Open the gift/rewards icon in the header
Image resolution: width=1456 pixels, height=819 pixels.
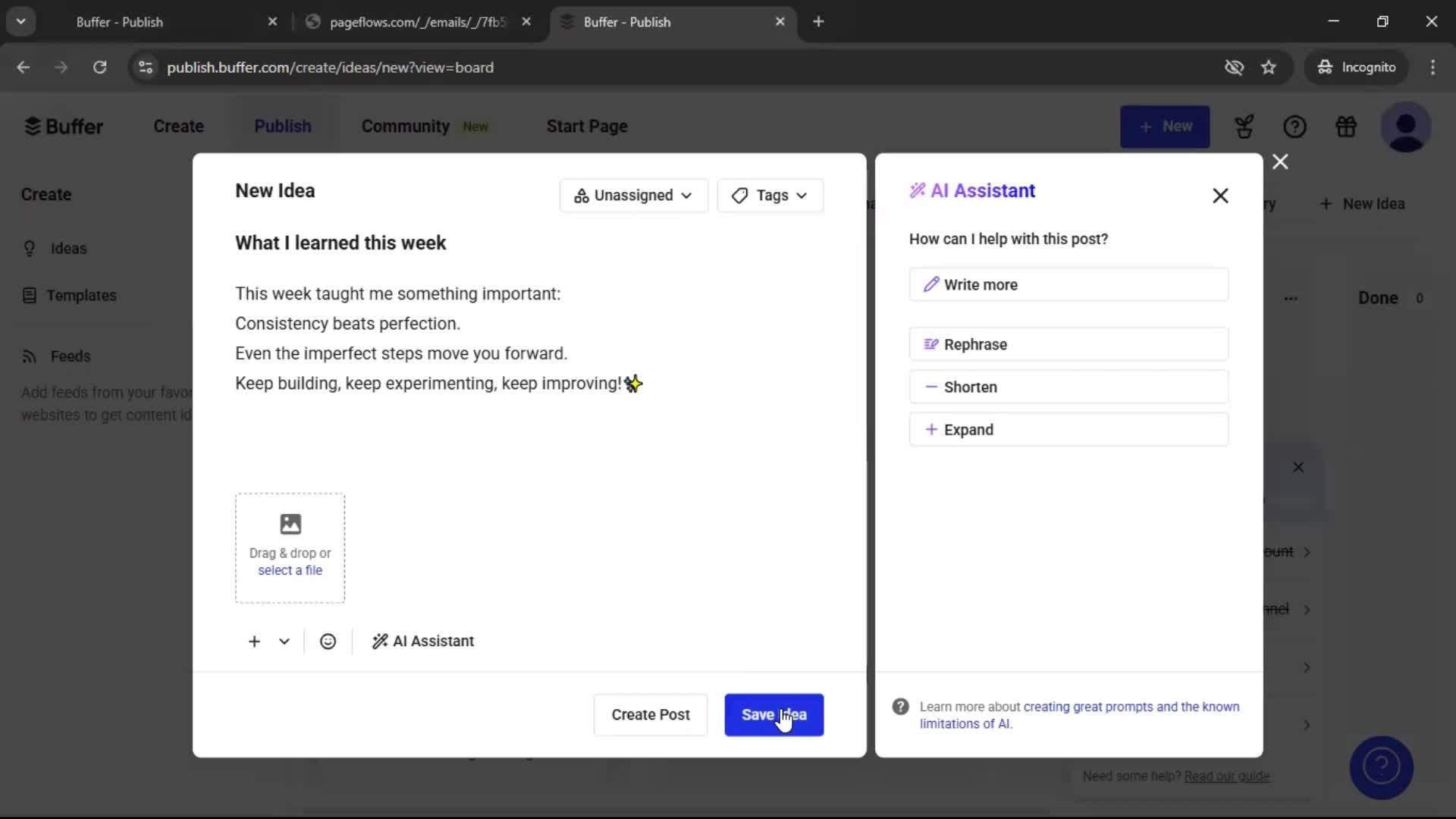point(1347,126)
